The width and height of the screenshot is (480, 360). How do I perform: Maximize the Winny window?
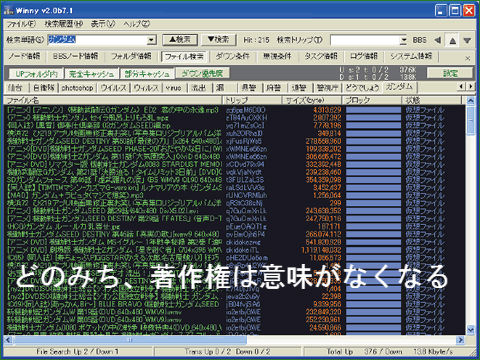[x=455, y=11]
